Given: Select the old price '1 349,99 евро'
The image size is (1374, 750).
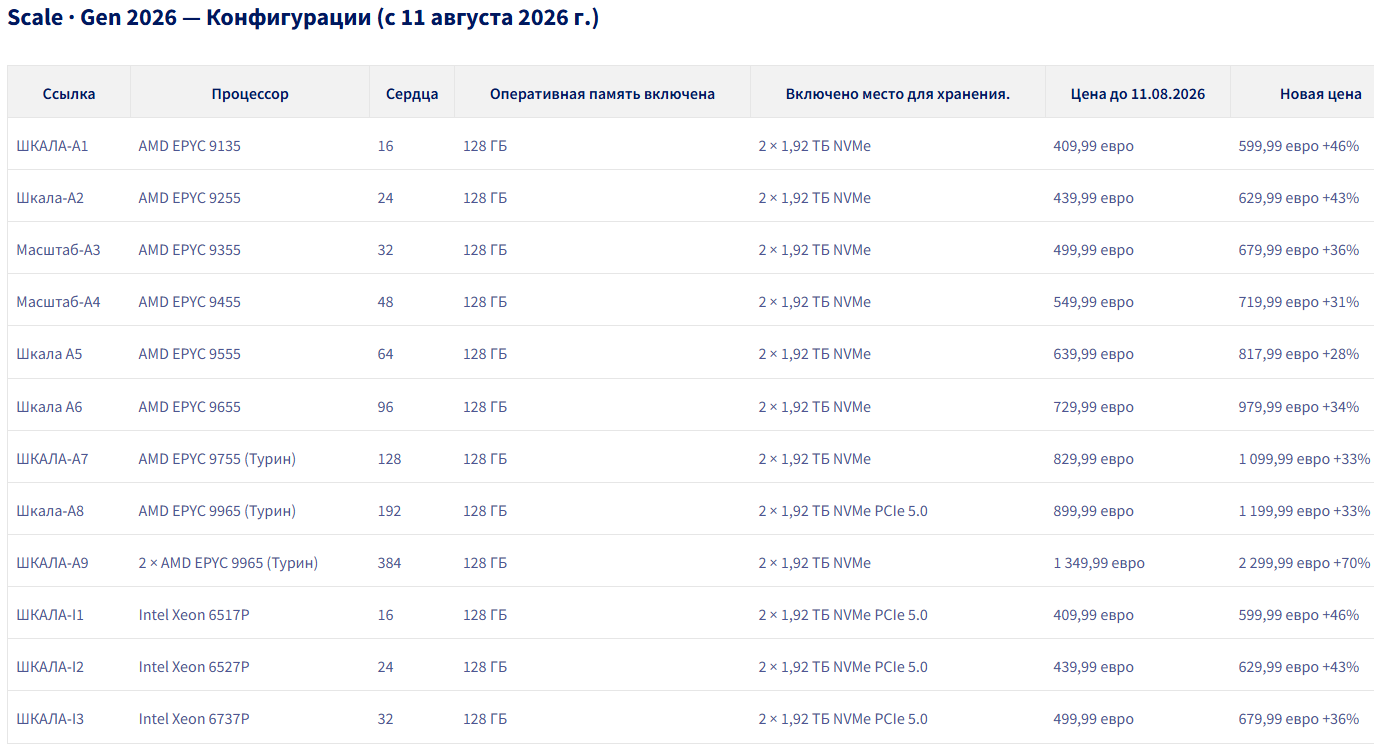Looking at the screenshot, I should [1099, 563].
